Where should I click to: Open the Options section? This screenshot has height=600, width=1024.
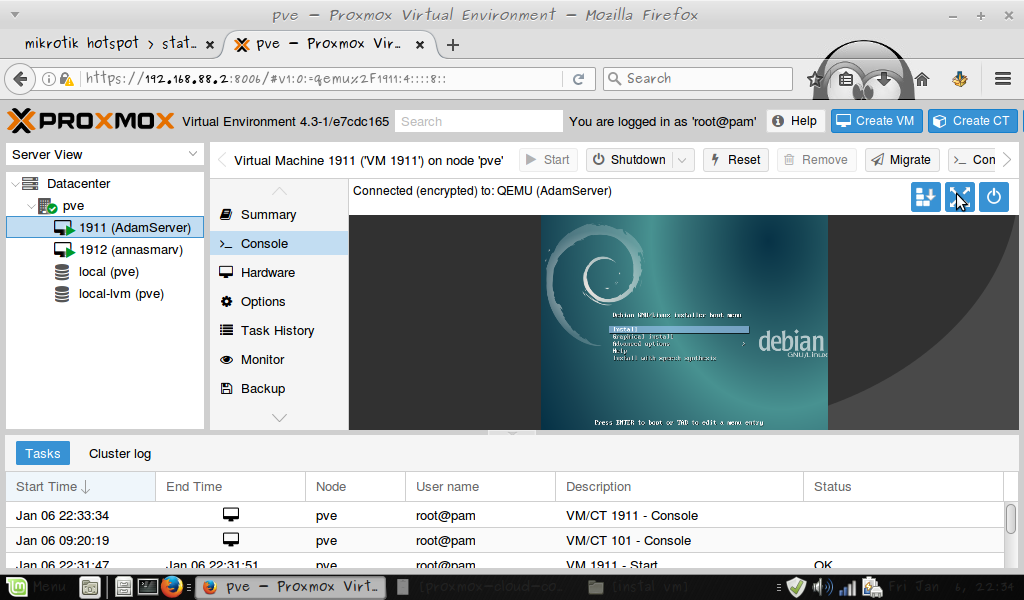pos(279,302)
